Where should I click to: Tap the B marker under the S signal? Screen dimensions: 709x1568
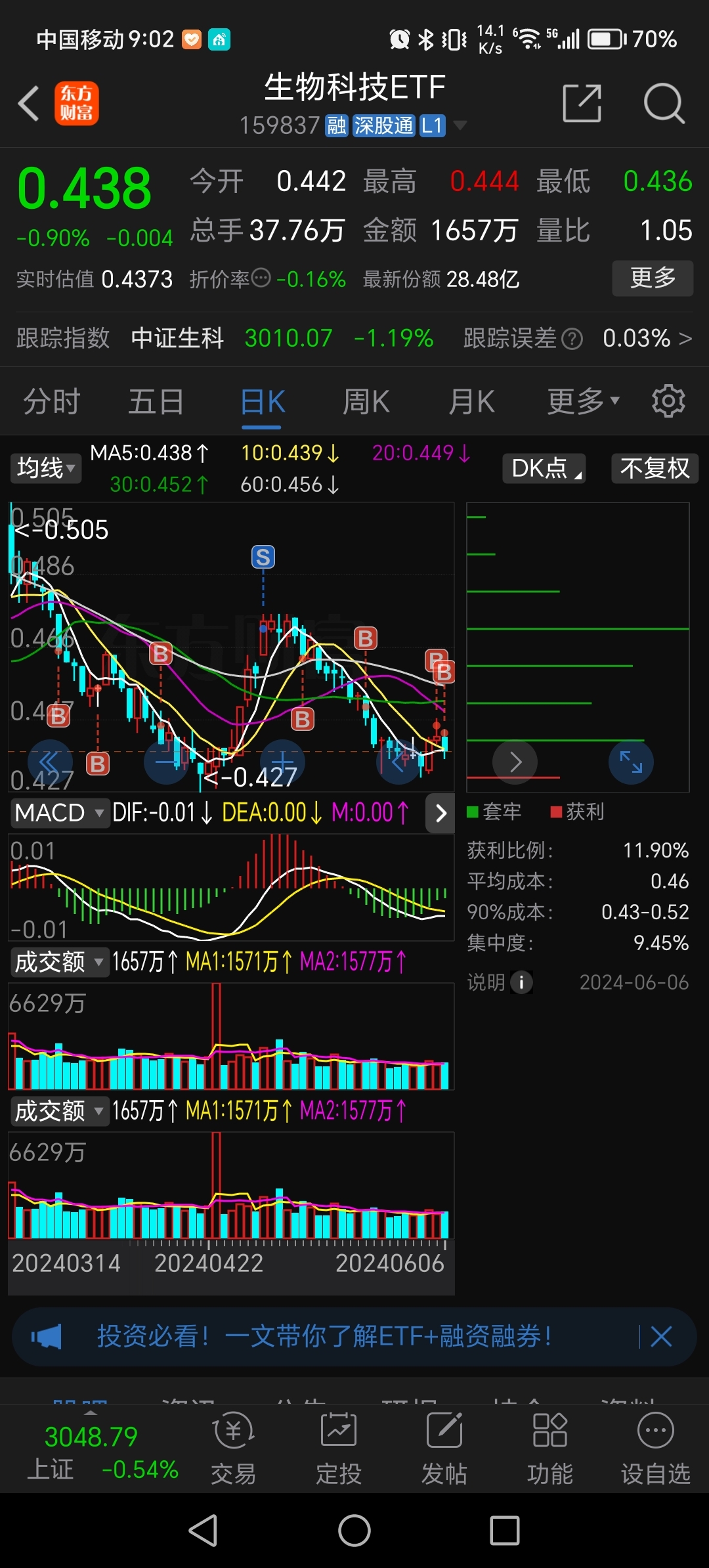tap(302, 719)
